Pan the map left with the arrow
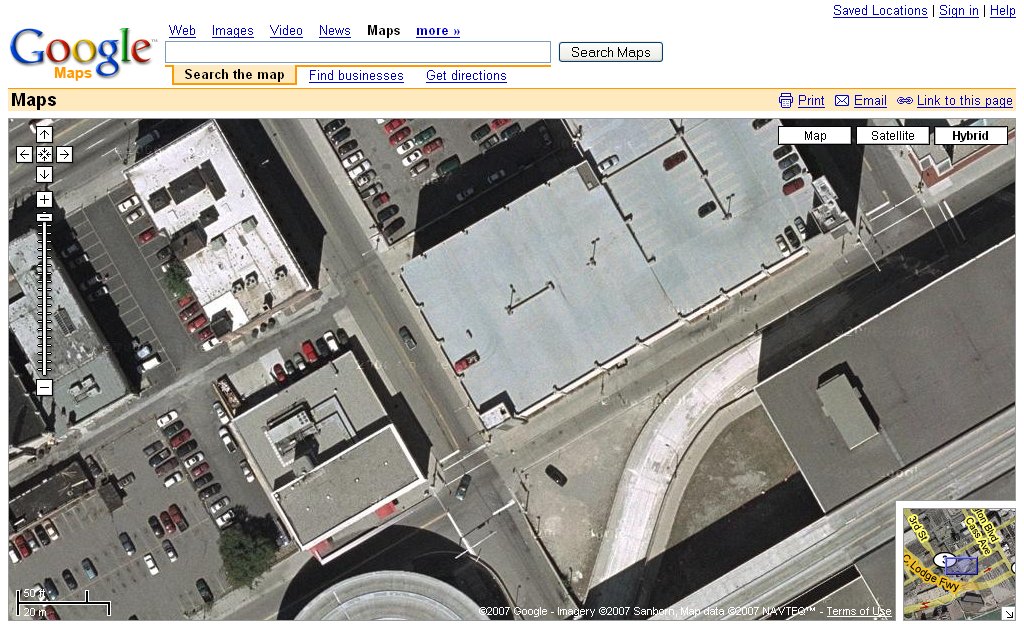 point(24,155)
